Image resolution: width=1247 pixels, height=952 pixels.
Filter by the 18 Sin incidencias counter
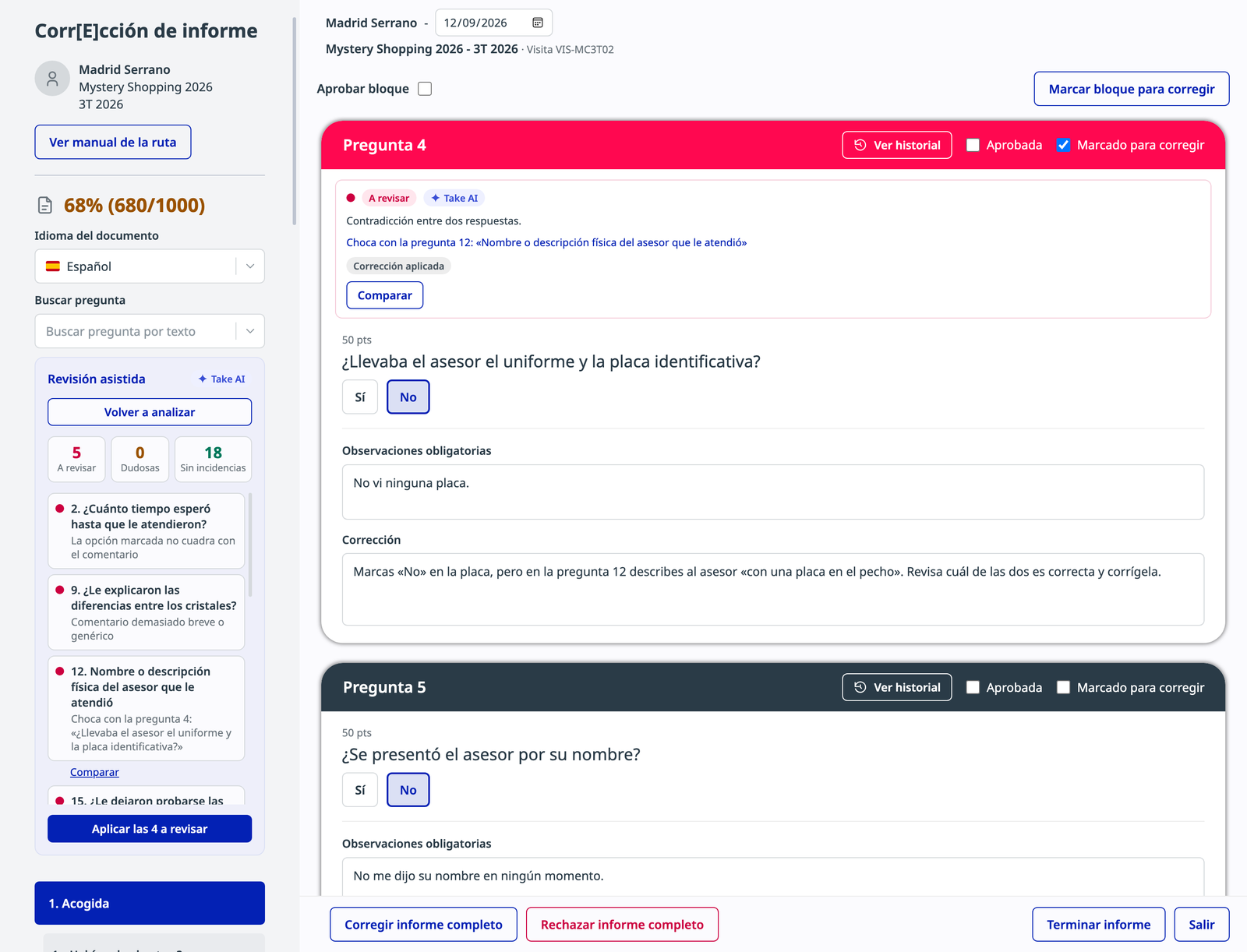pos(213,460)
